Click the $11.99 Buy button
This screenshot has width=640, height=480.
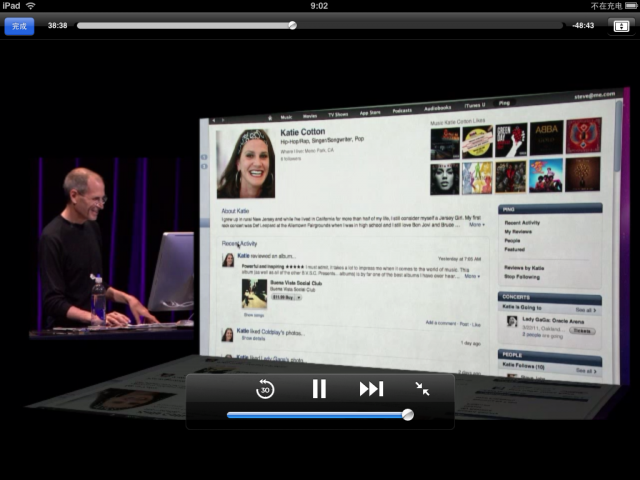tap(282, 298)
